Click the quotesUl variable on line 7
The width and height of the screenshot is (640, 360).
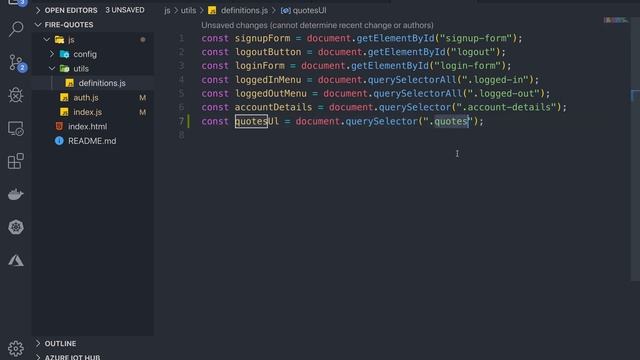click(x=256, y=121)
